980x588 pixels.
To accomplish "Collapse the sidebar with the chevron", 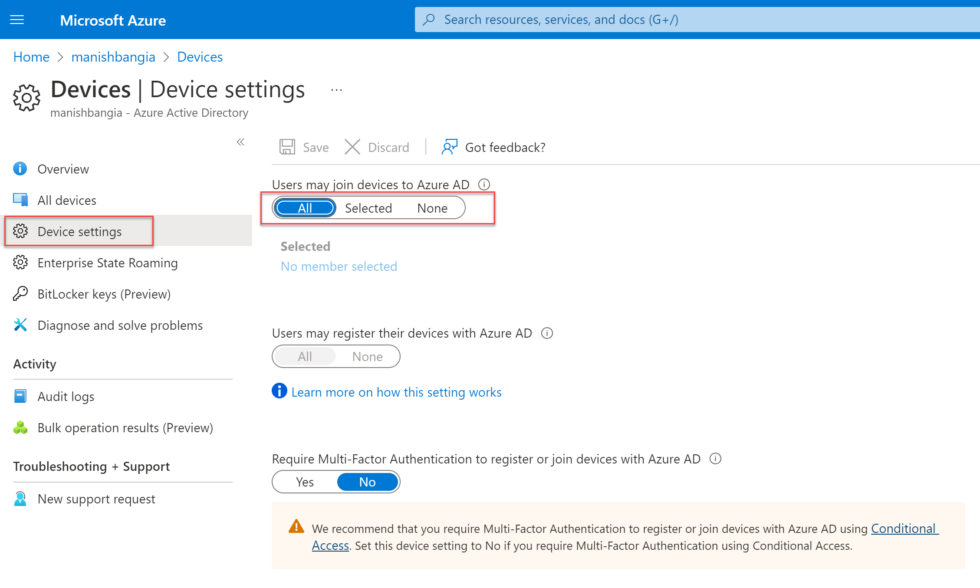I will [240, 142].
